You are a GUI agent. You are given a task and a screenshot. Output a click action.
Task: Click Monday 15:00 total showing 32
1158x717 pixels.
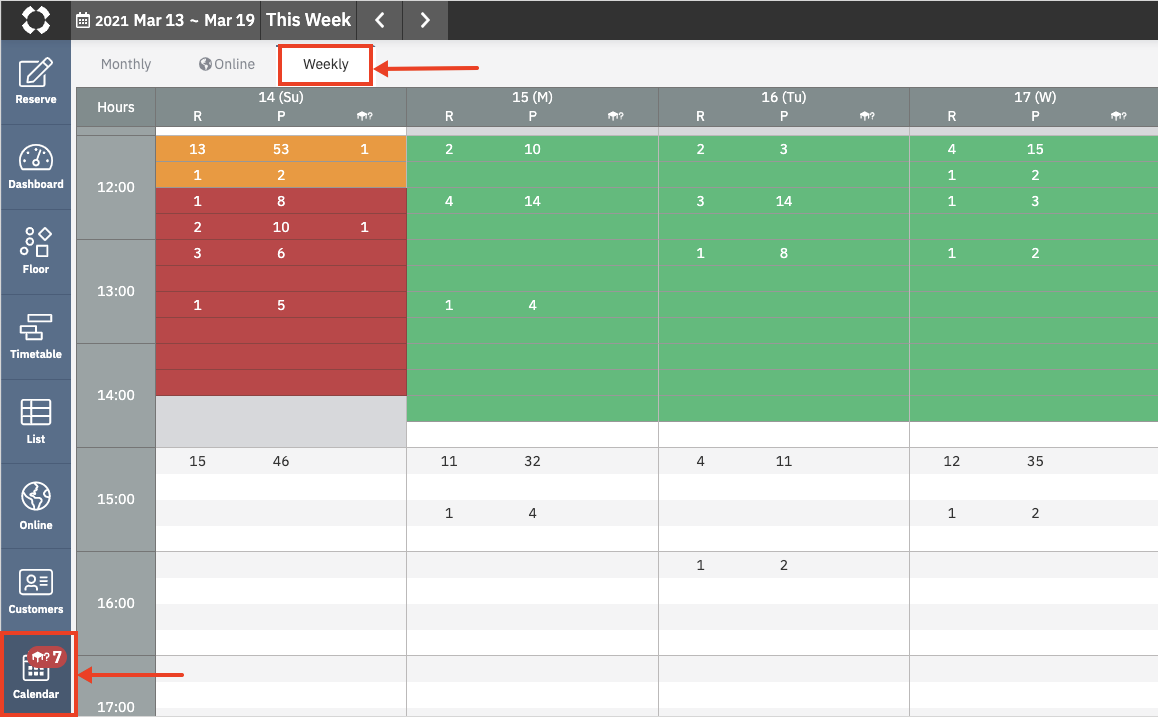(x=532, y=461)
